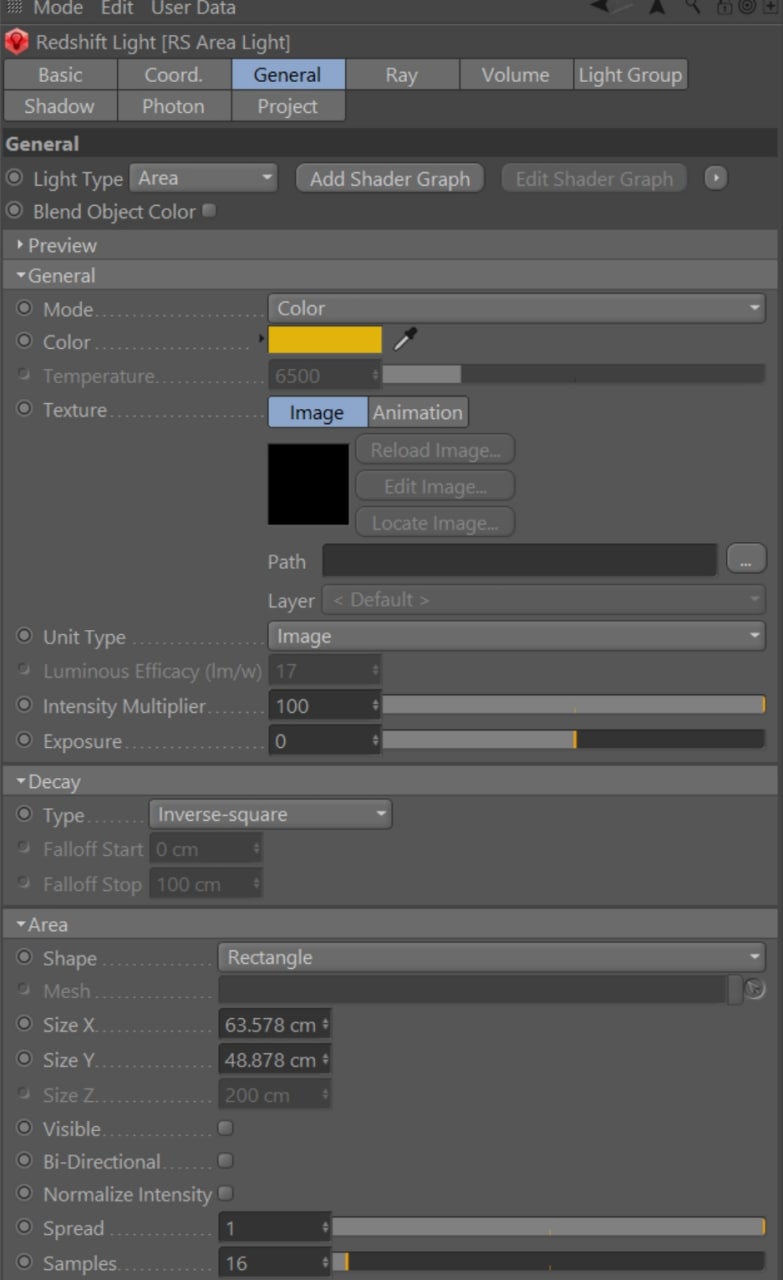Open the Shadow tab
The height and width of the screenshot is (1280, 783).
(x=60, y=106)
